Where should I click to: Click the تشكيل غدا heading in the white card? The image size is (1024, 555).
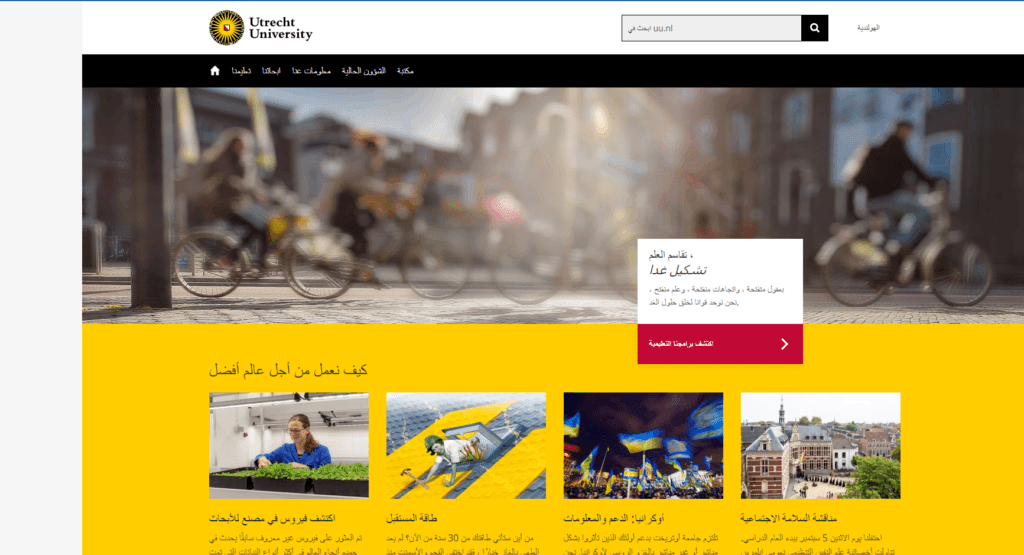679,270
